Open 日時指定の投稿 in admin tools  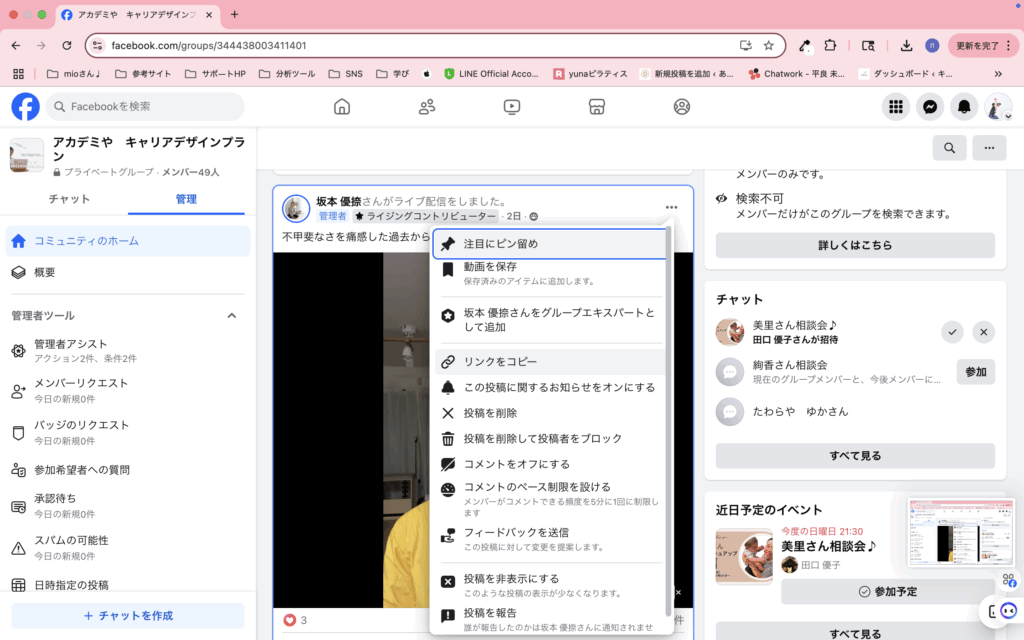128,584
